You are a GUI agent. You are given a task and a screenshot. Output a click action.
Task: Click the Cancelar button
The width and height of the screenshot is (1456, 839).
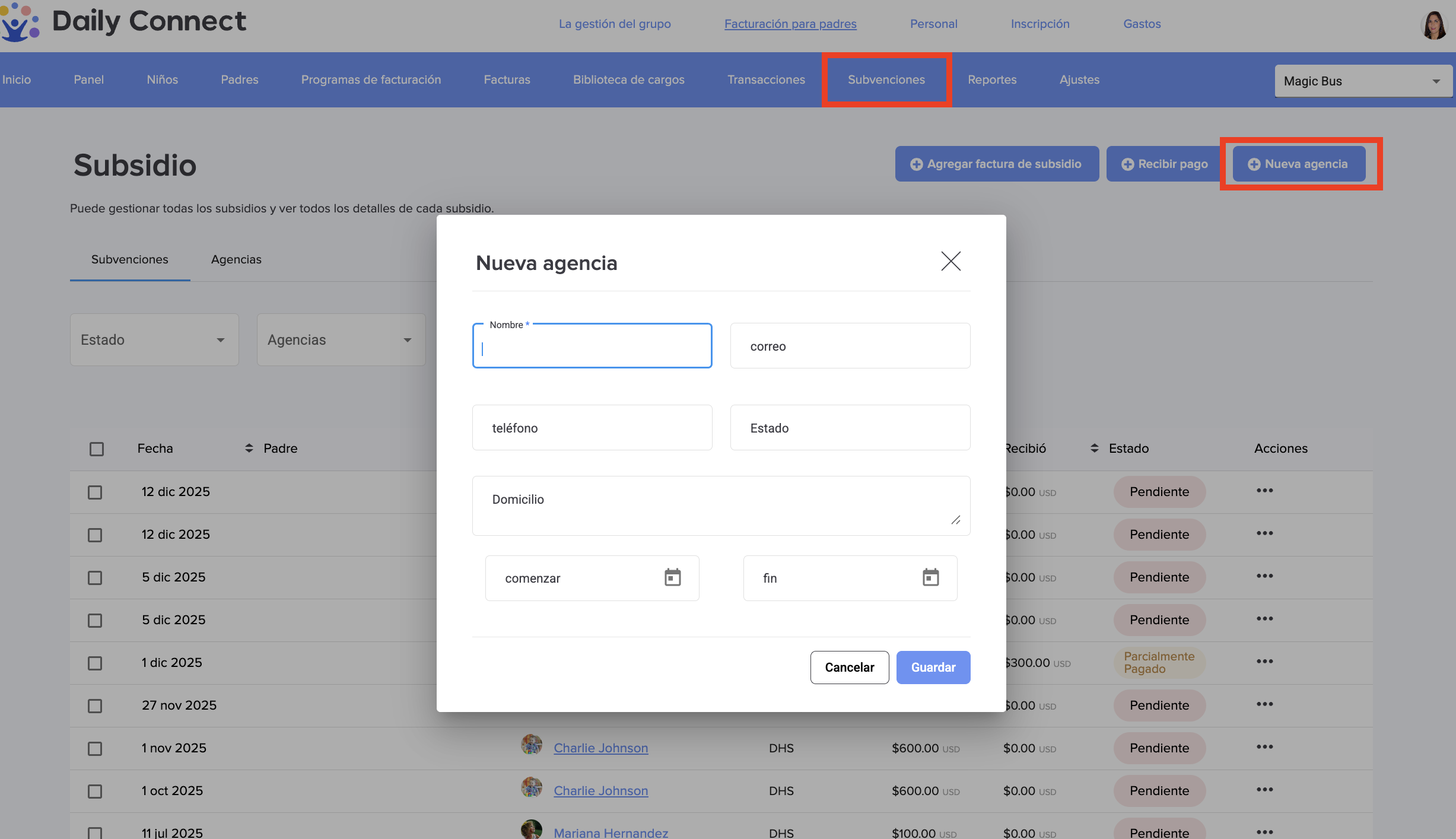tap(849, 668)
